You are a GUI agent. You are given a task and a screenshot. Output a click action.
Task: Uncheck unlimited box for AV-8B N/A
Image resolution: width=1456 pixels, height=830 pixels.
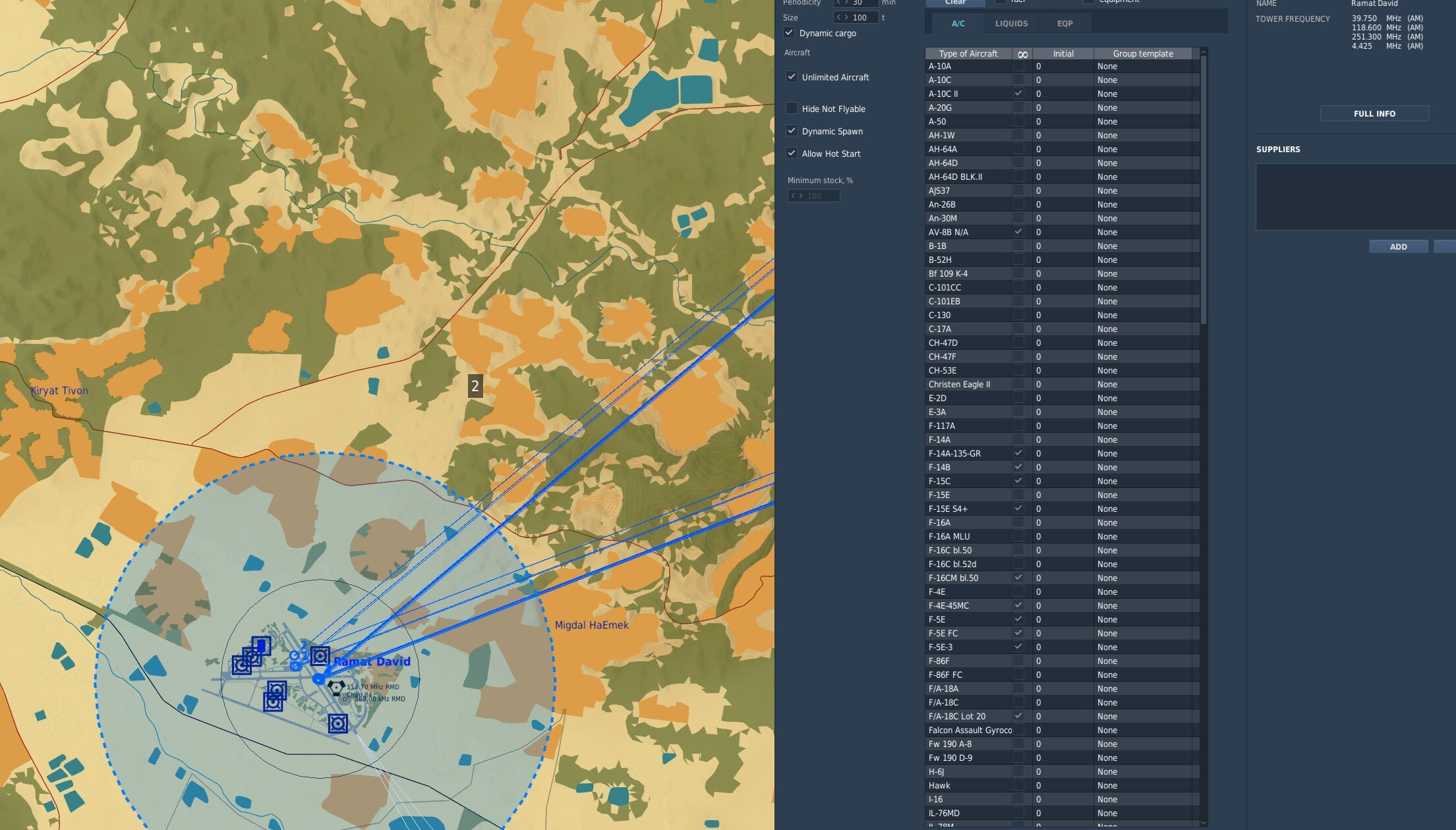tap(1019, 232)
